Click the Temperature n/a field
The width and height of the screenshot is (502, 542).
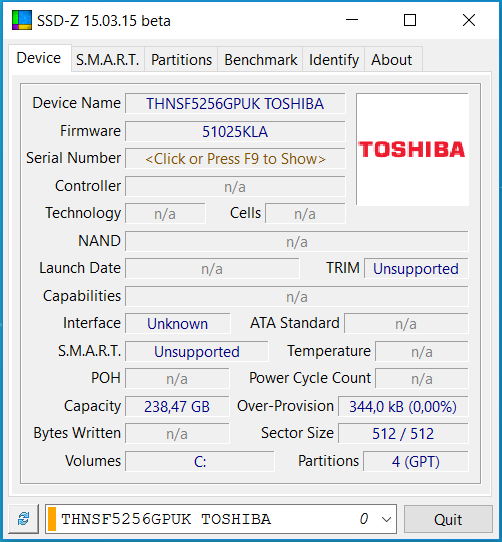pyautogui.click(x=422, y=352)
